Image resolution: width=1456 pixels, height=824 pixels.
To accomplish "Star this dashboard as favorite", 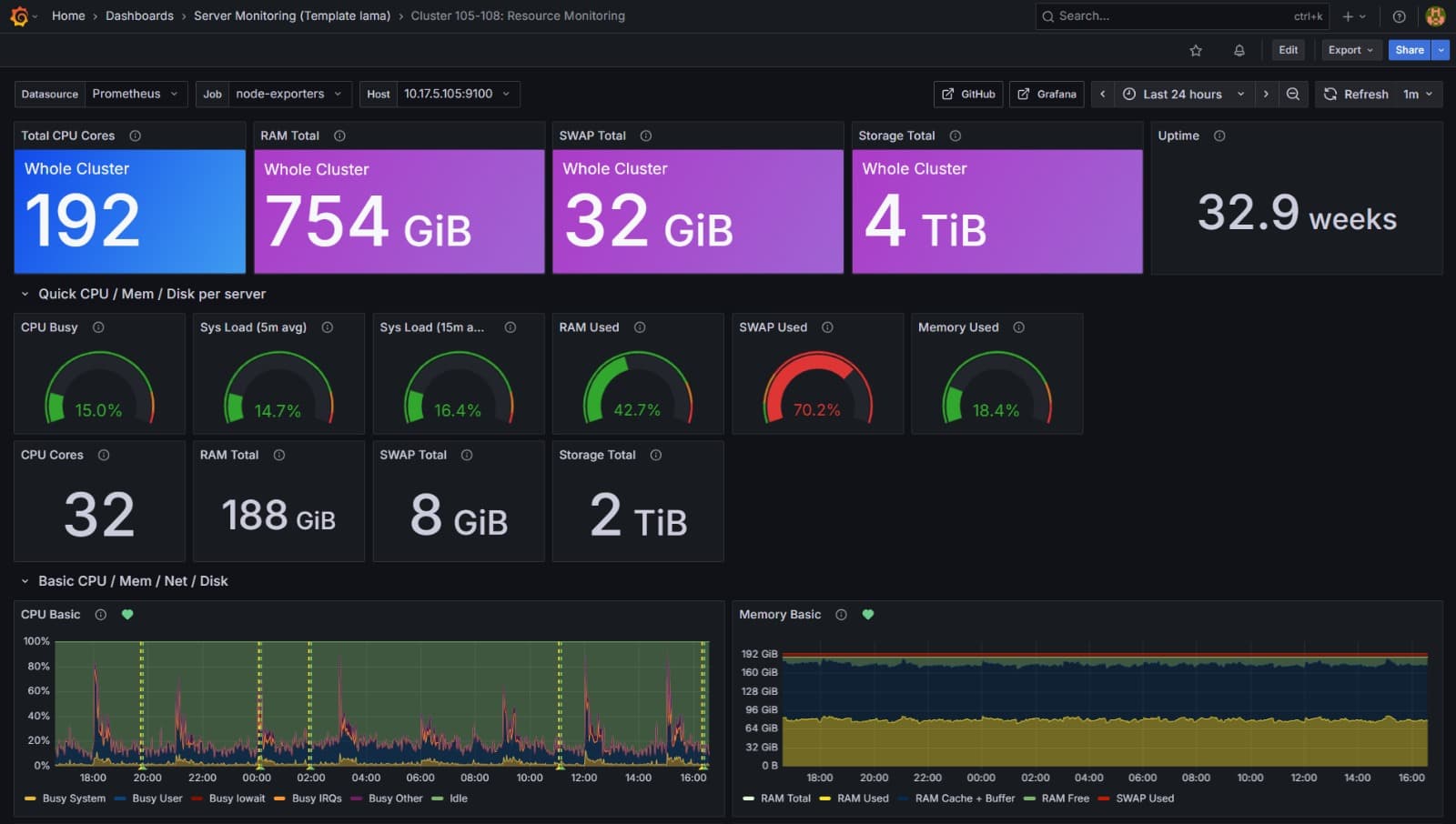I will pyautogui.click(x=1196, y=51).
